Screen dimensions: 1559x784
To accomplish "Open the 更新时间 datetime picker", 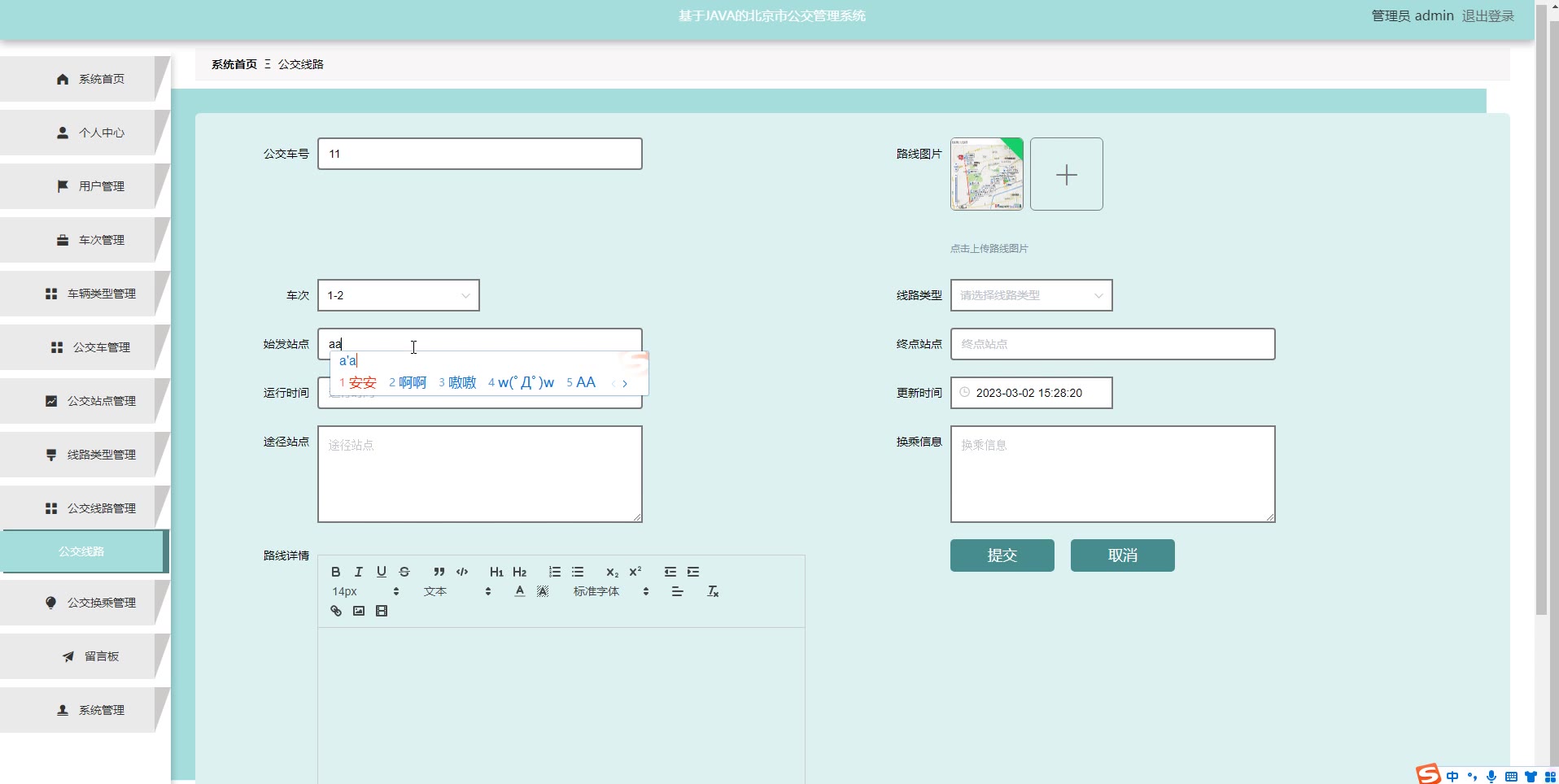I will tap(1031, 393).
